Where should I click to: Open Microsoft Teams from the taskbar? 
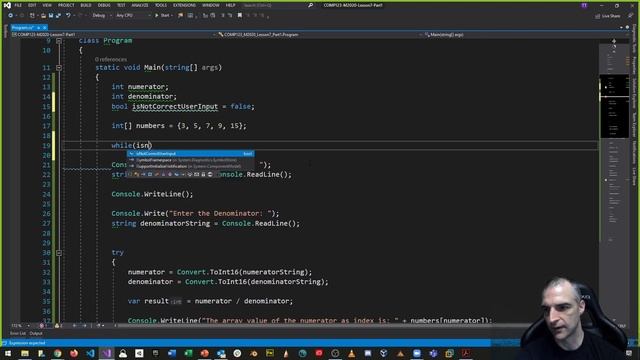[433, 353]
